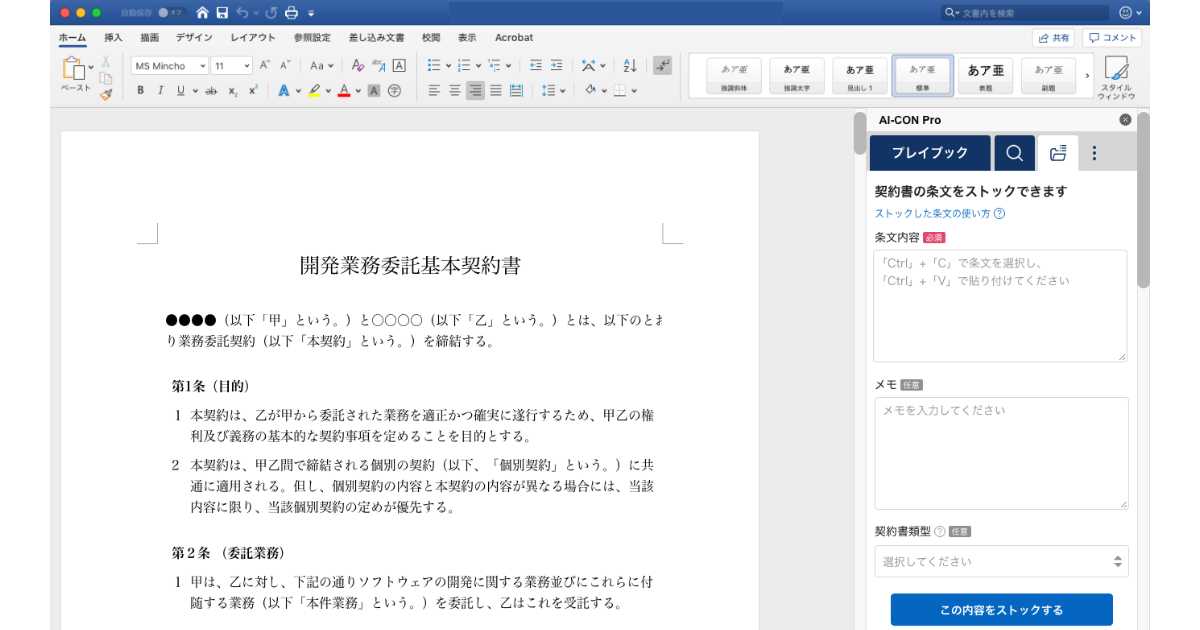Screen dimensions: 1200x630
Task: Apply the 見出し 1 style
Action: [x=860, y=76]
